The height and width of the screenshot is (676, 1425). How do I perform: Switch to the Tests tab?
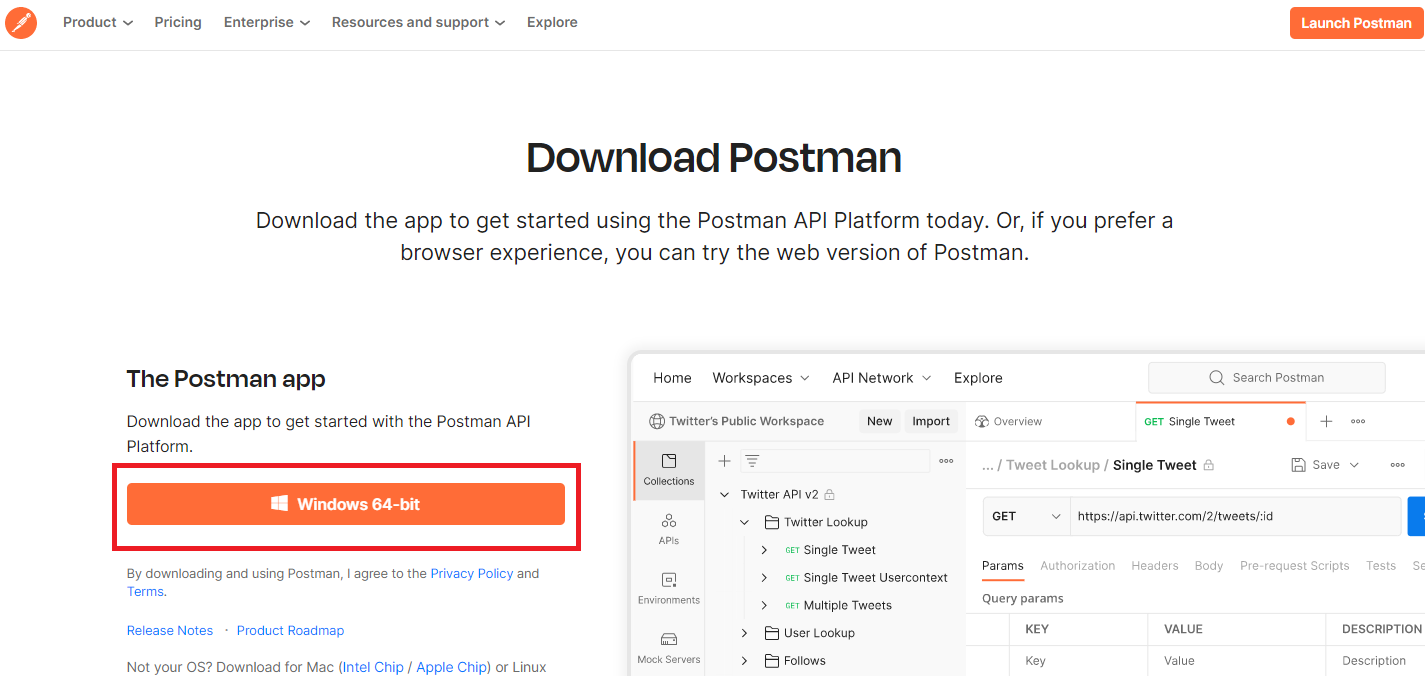[1381, 566]
